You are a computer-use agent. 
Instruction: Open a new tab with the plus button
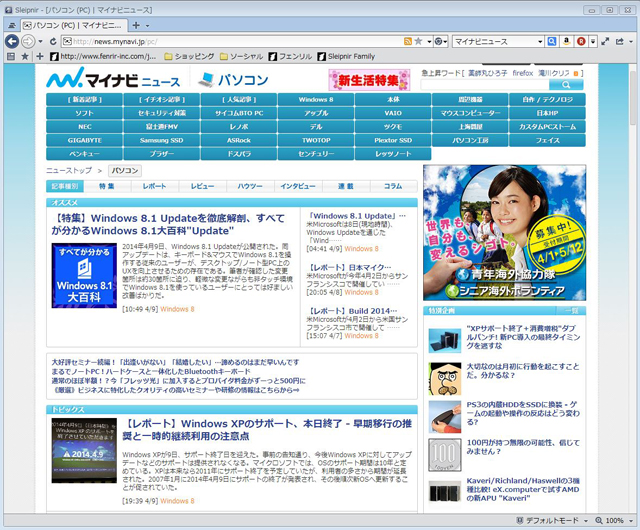pyautogui.click(x=136, y=25)
